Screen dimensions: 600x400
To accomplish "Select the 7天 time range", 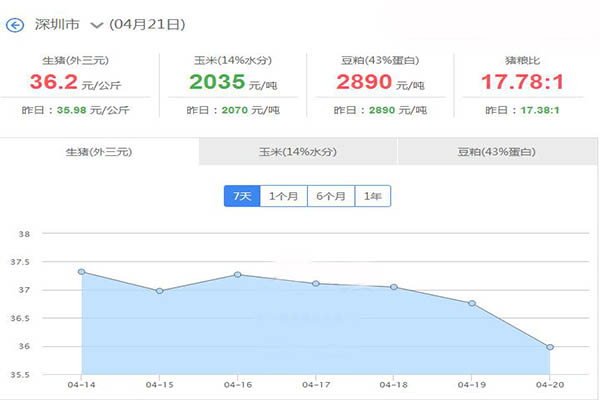I will pos(241,196).
